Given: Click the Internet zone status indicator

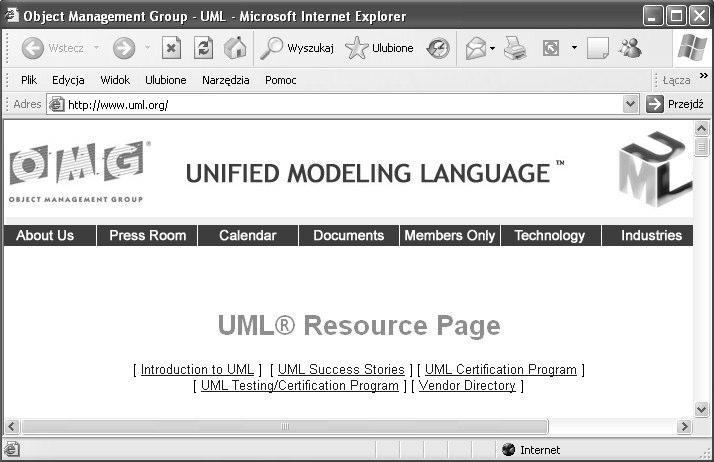Looking at the screenshot, I should point(531,450).
